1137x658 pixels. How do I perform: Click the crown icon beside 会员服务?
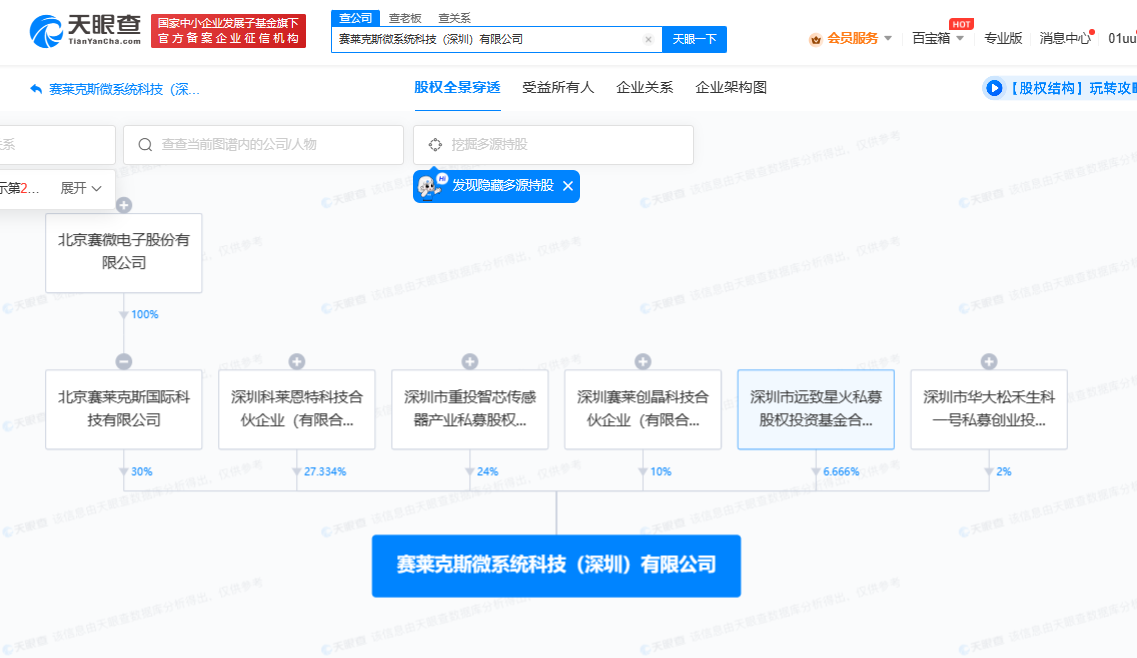click(815, 39)
